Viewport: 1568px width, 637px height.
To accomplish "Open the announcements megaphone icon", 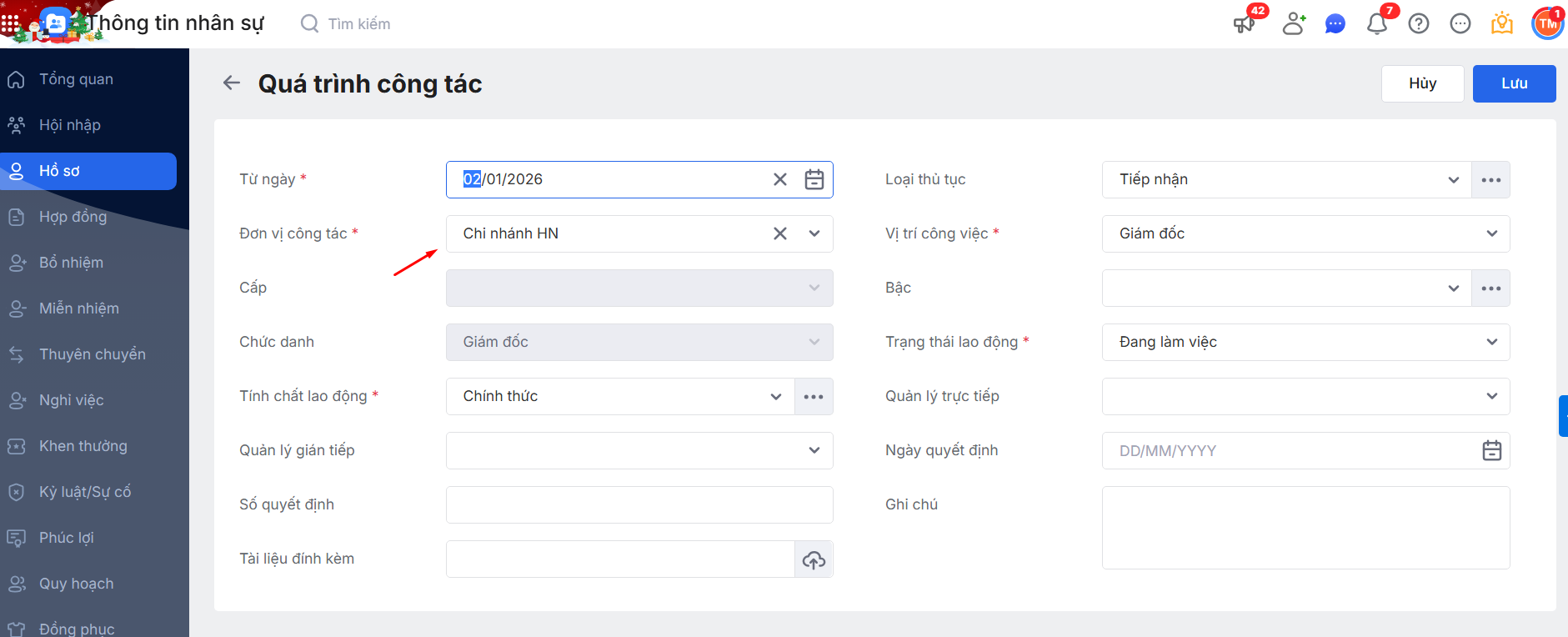I will pos(1245,24).
